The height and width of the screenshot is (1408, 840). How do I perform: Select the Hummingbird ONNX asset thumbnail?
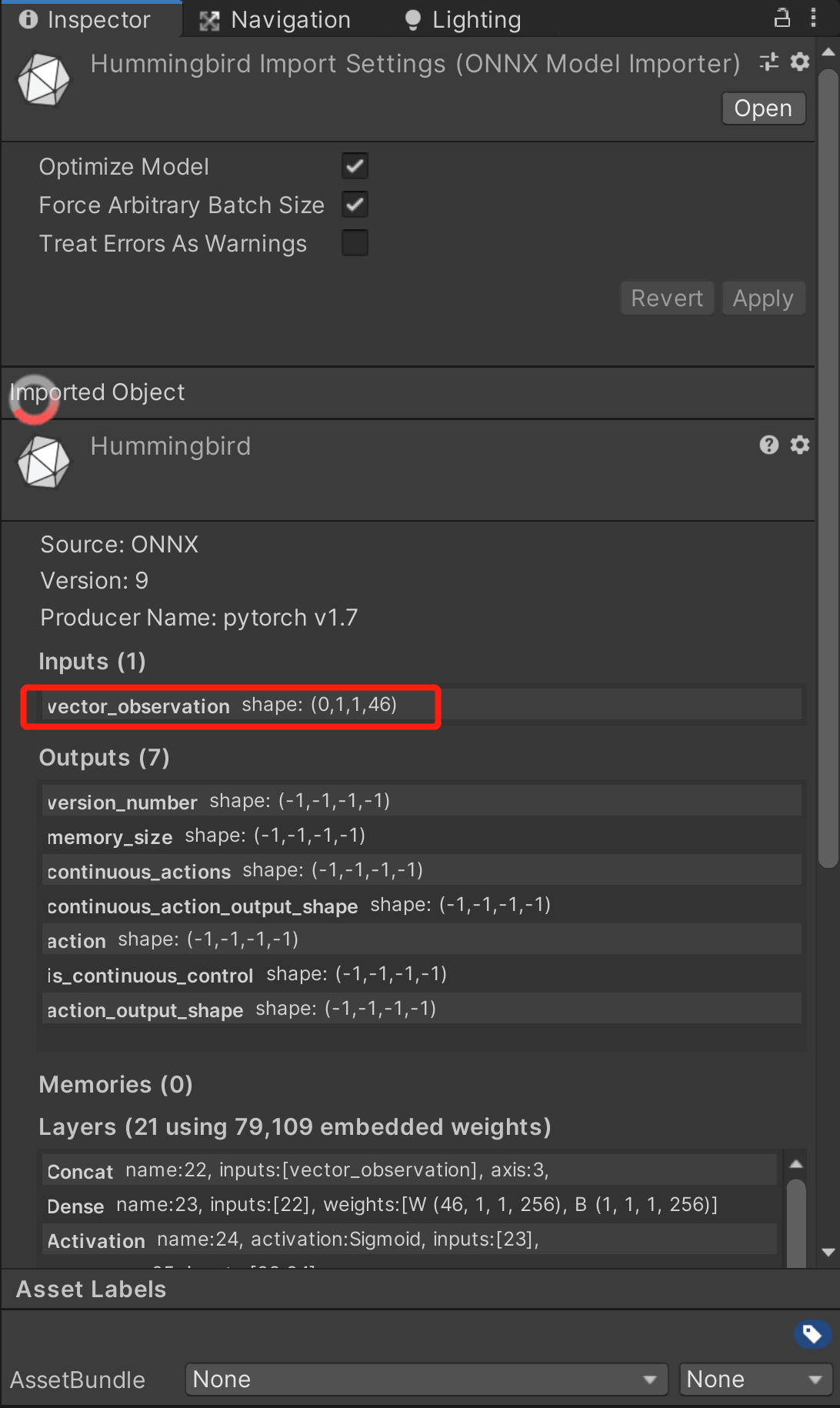(43, 77)
